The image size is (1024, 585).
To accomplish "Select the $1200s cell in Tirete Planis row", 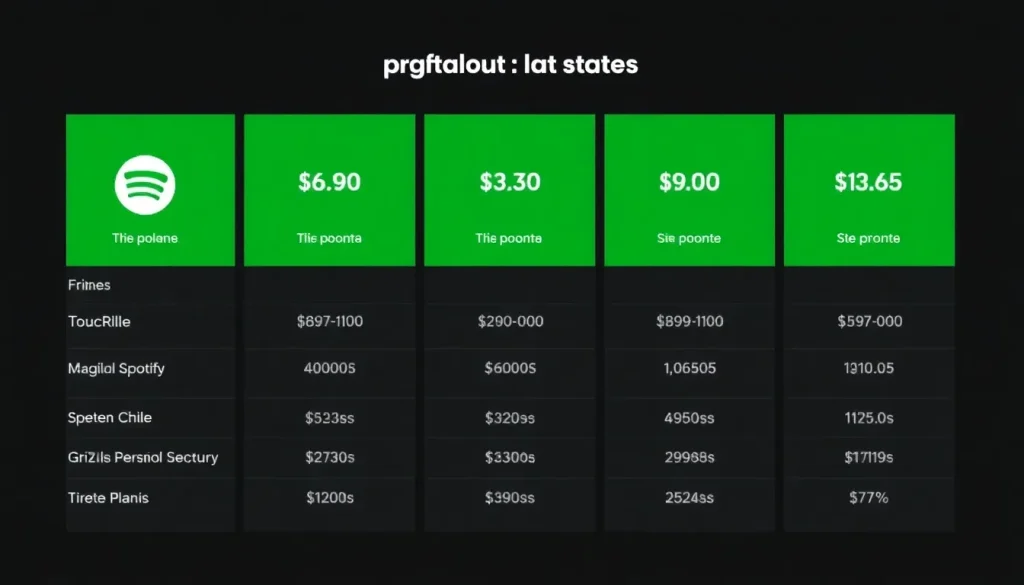I will (x=330, y=498).
